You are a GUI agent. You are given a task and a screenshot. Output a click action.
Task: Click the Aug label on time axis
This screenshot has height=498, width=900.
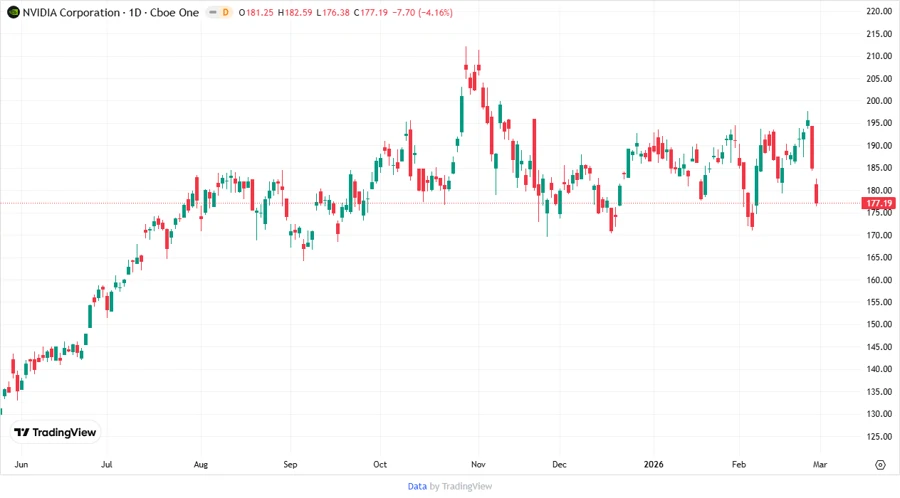click(x=201, y=464)
